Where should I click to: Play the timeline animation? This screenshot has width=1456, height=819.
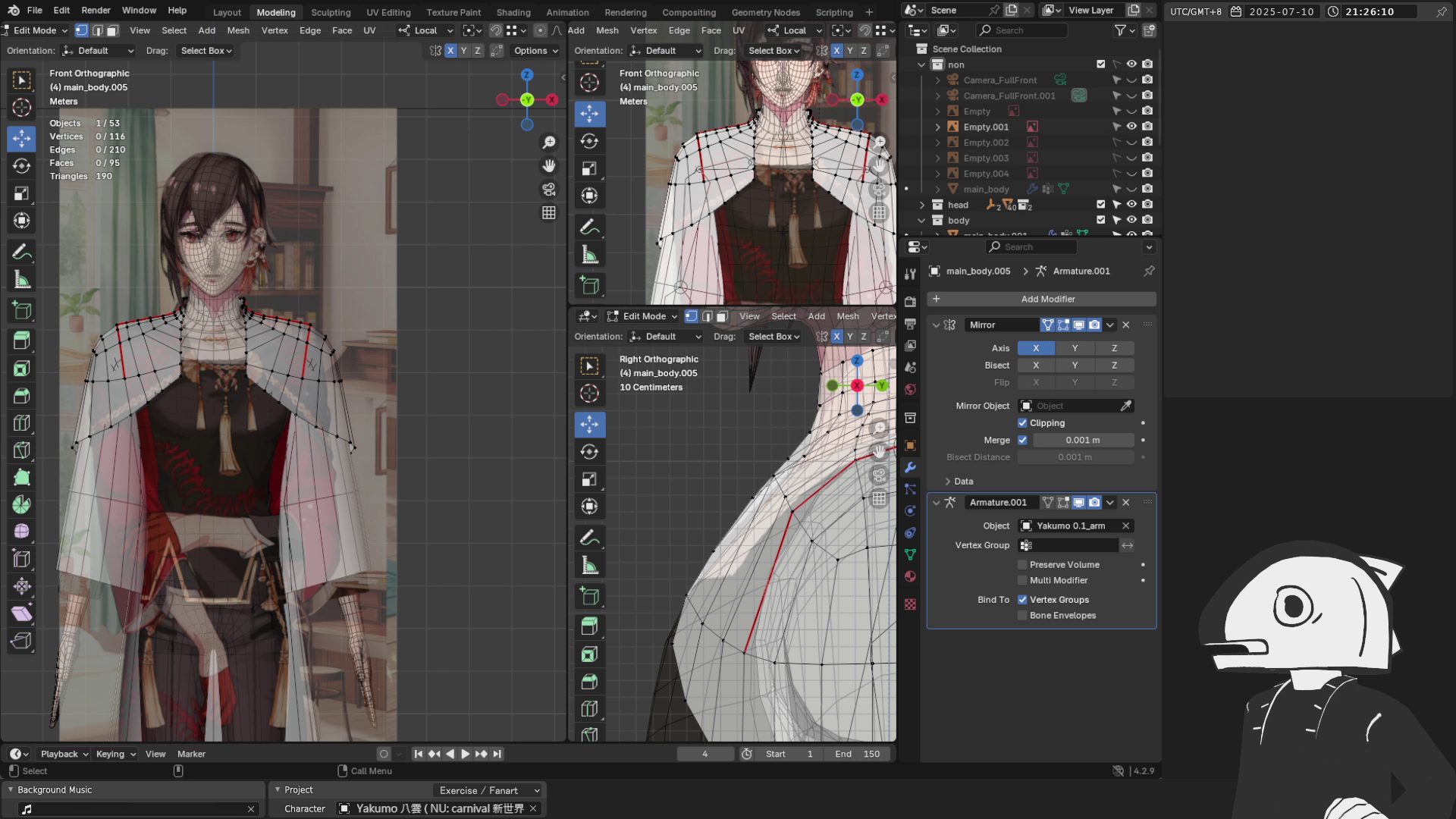466,754
